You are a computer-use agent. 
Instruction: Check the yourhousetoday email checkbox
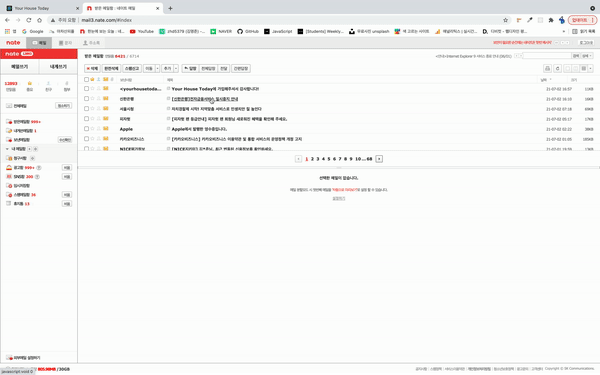pyautogui.click(x=86, y=89)
